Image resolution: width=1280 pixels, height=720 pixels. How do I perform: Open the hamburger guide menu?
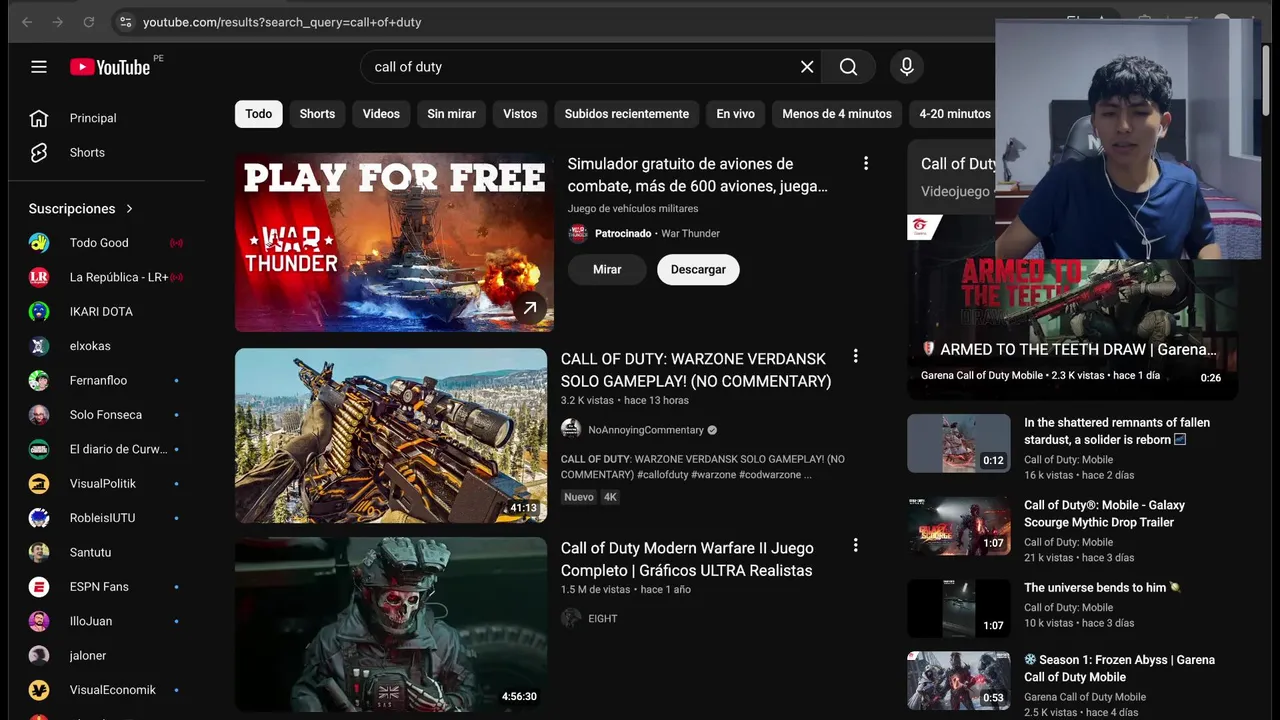39,67
